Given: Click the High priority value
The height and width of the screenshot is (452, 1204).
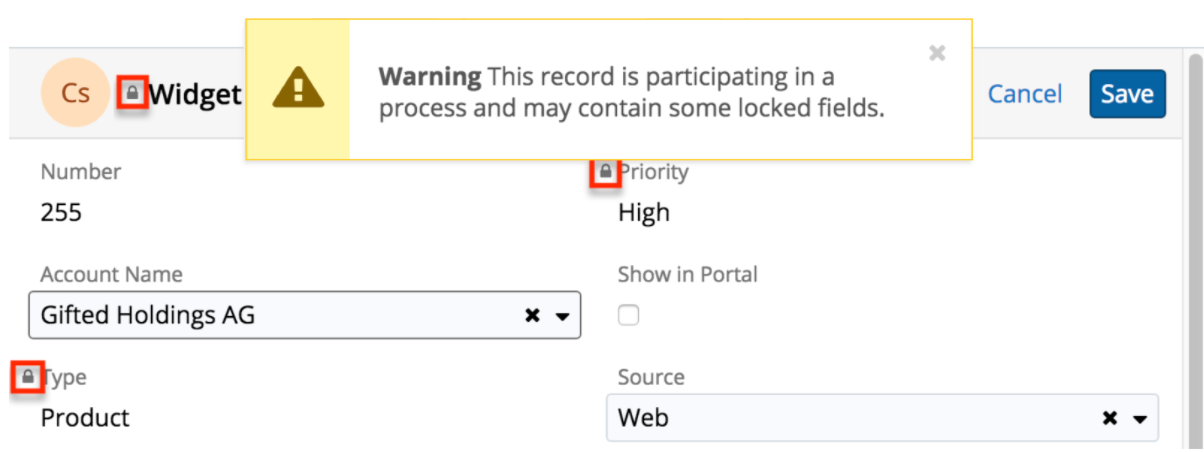Looking at the screenshot, I should 644,213.
